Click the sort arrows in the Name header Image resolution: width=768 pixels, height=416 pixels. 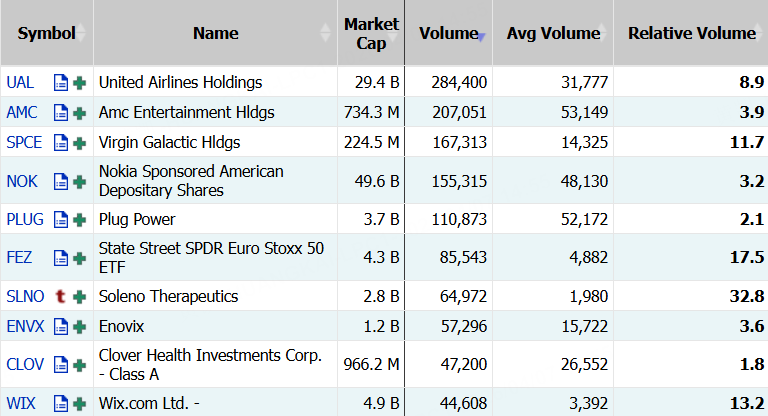click(325, 33)
